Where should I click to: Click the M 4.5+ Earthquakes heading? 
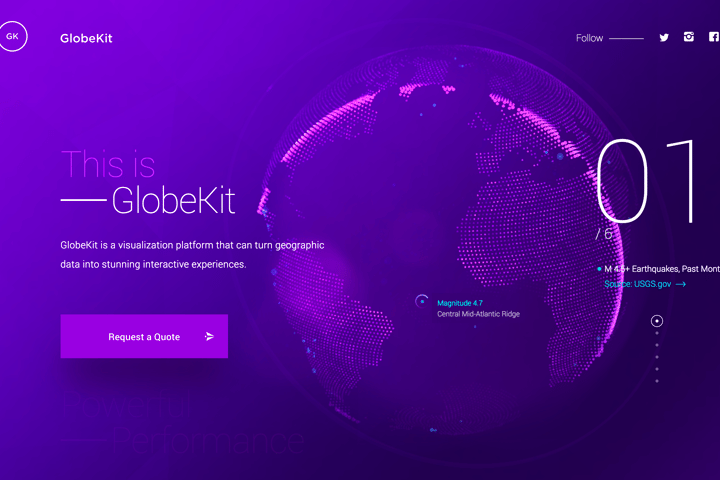tap(662, 269)
